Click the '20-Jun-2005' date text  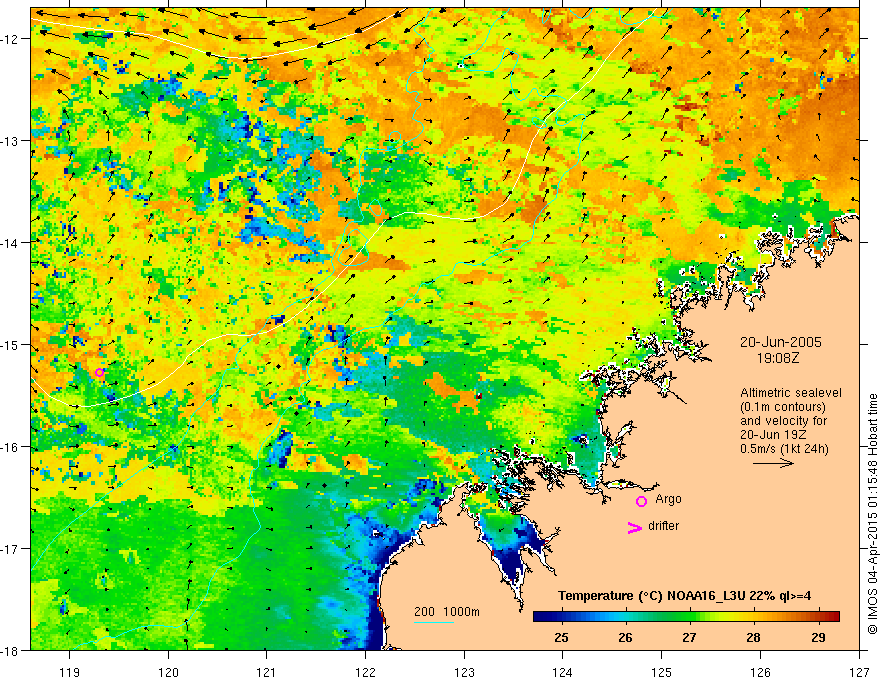tap(781, 342)
